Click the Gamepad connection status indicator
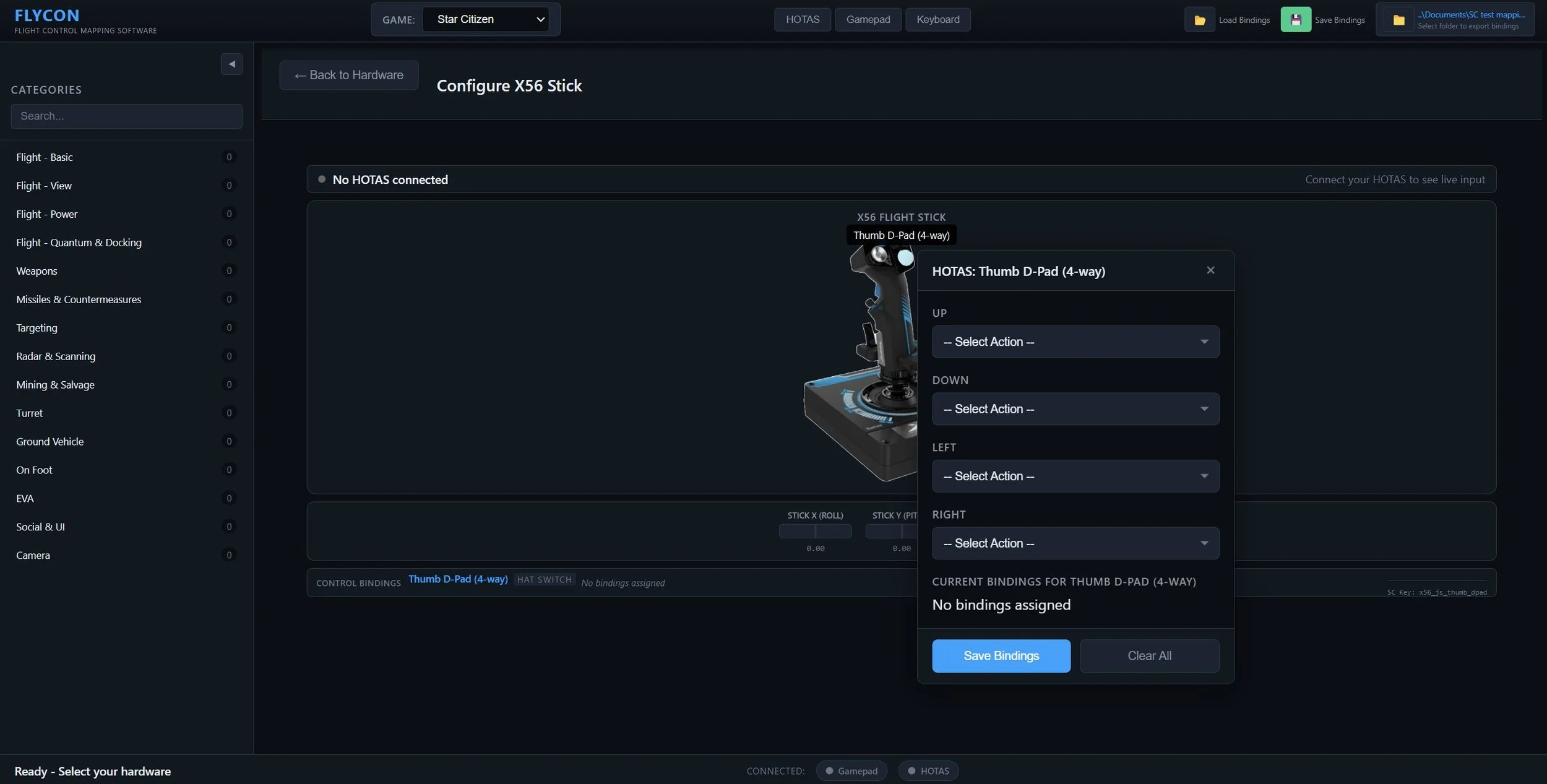Image resolution: width=1547 pixels, height=784 pixels. [851, 770]
